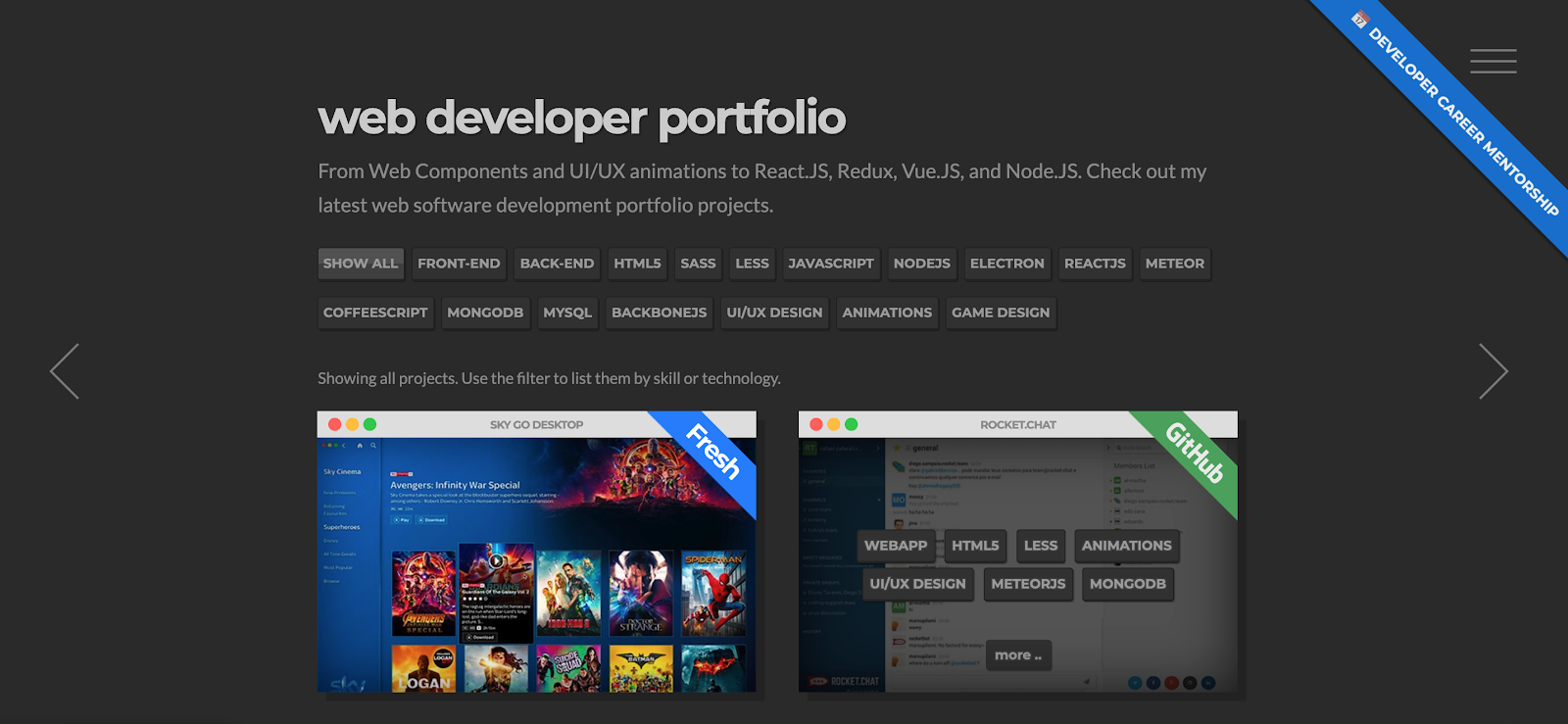The image size is (1568, 724).
Task: Filter projects by MYSQL
Action: (x=567, y=313)
